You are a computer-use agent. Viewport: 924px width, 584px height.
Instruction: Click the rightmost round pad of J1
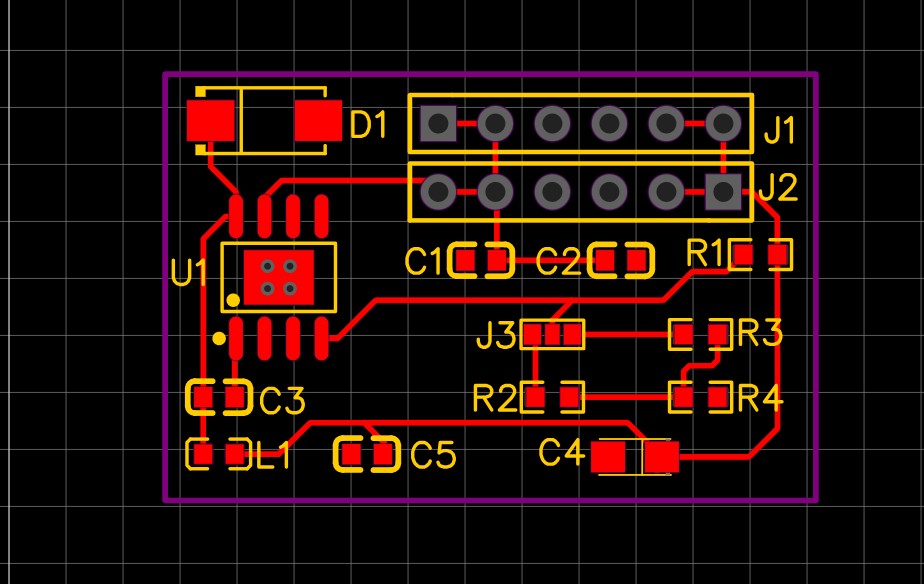(723, 124)
